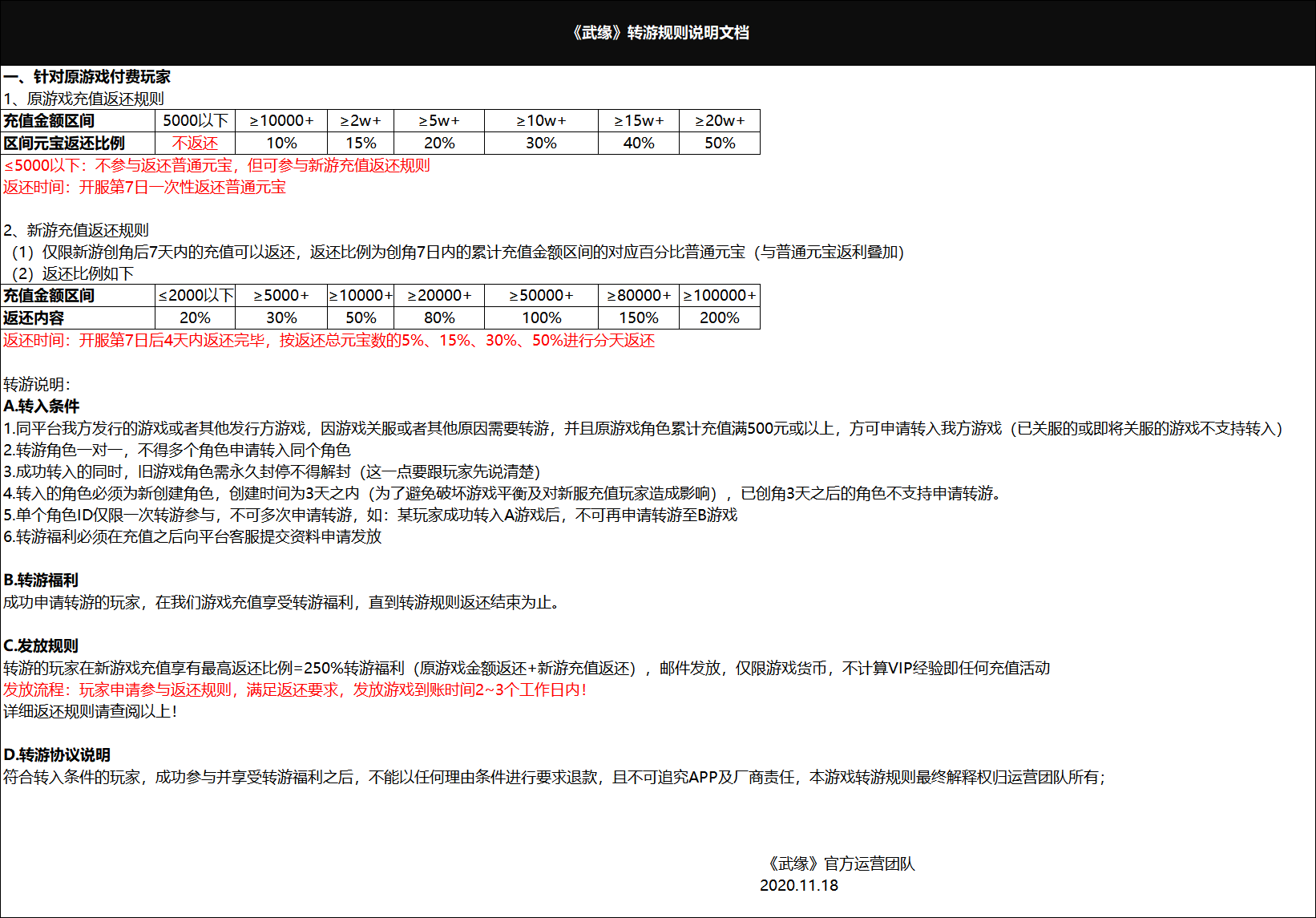1316x918 pixels.
Task: Click the ≥20000+ cell
Action: coord(439,295)
